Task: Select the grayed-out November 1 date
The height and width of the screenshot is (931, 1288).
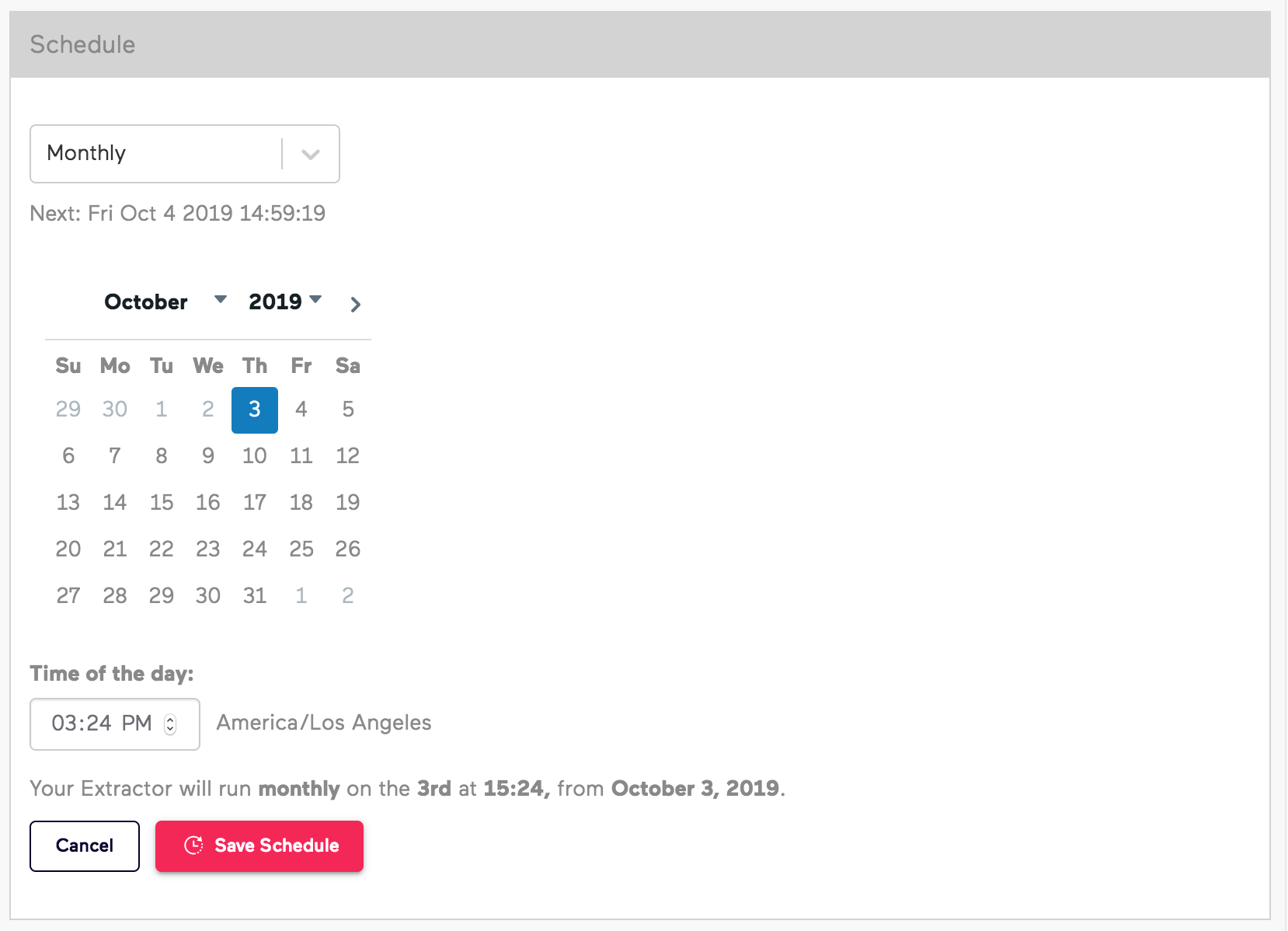Action: coord(301,595)
